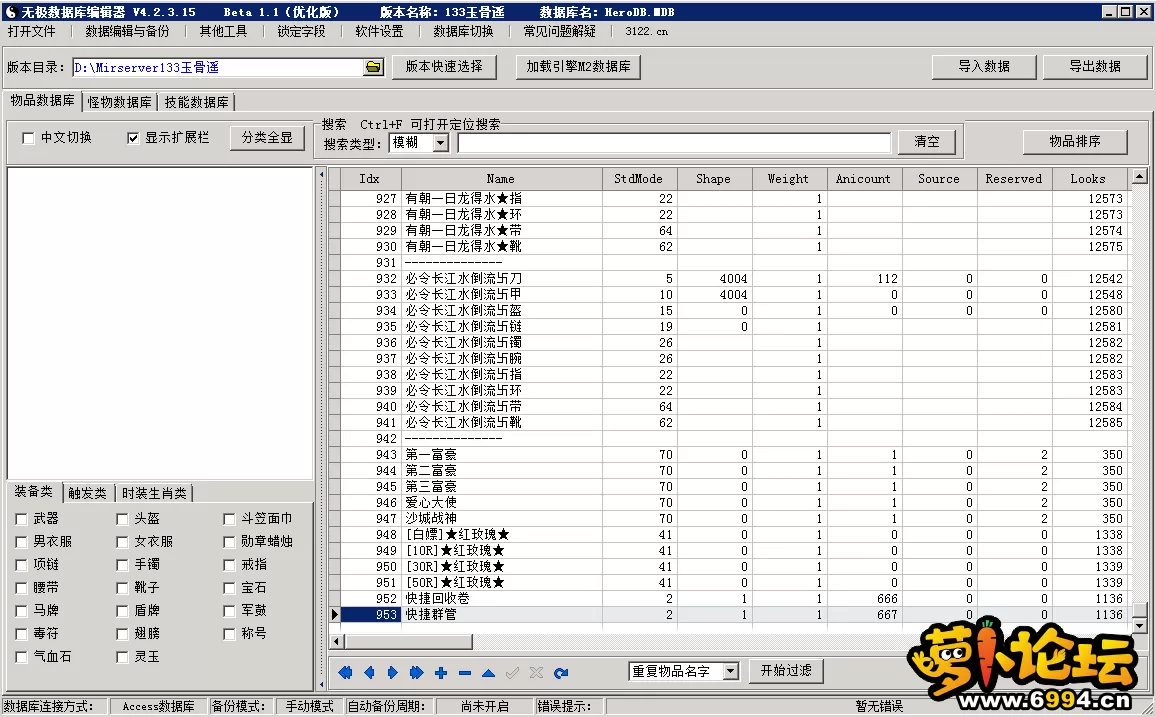Delete record with minus icon
1156x717 pixels.
point(464,672)
